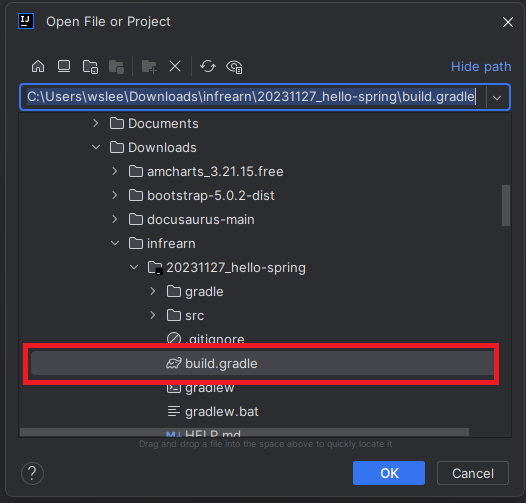Click the vertical scrollbar thumb
The image size is (526, 503).
tap(506, 205)
